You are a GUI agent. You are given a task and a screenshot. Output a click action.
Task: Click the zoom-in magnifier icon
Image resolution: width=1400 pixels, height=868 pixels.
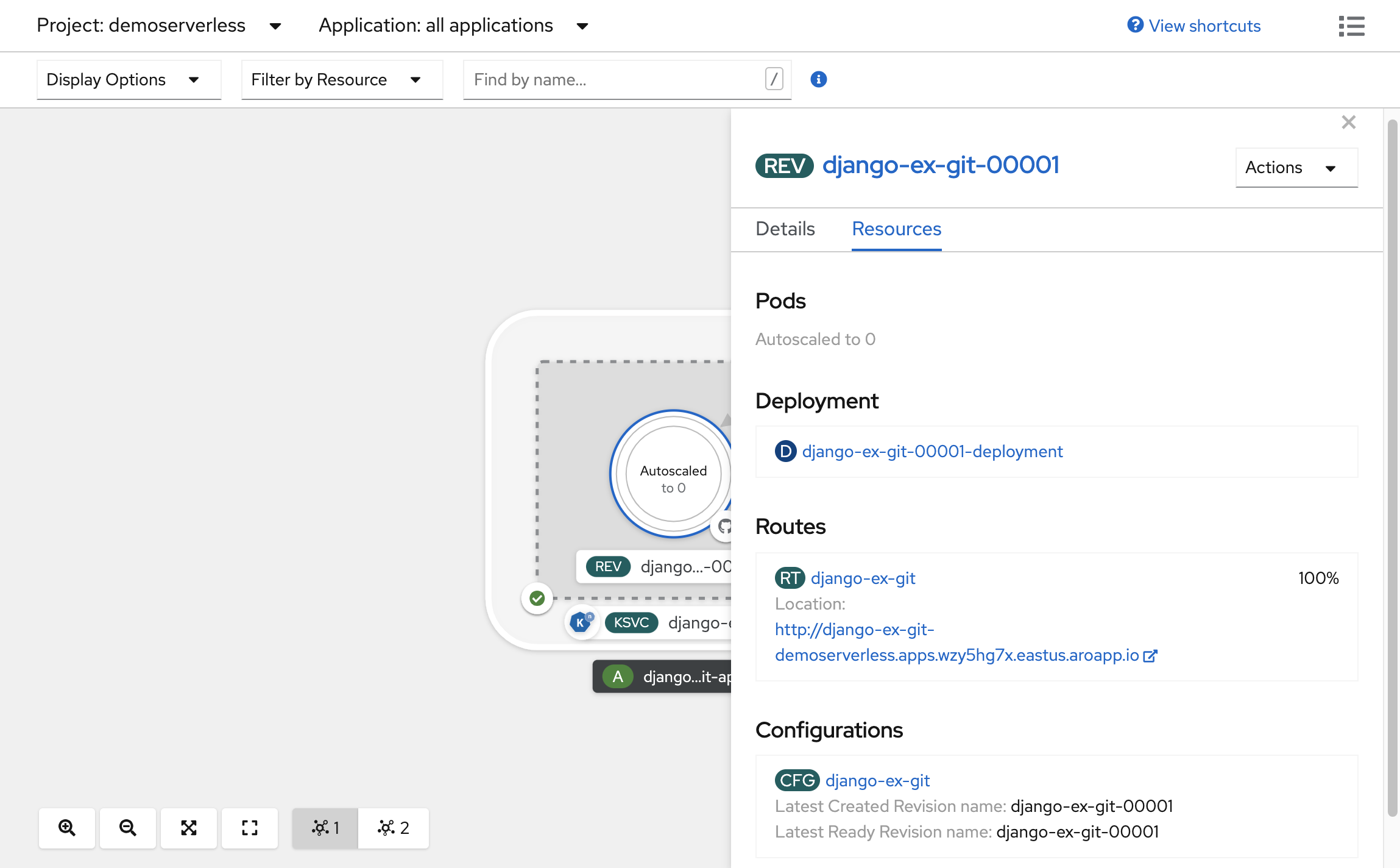(66, 828)
